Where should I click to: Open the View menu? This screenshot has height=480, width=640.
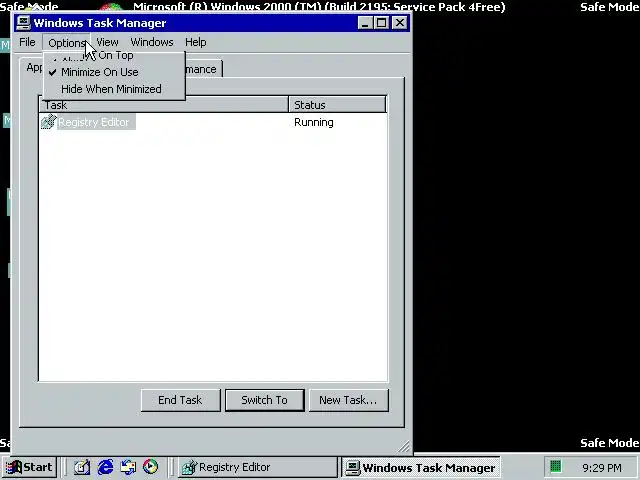(x=107, y=42)
